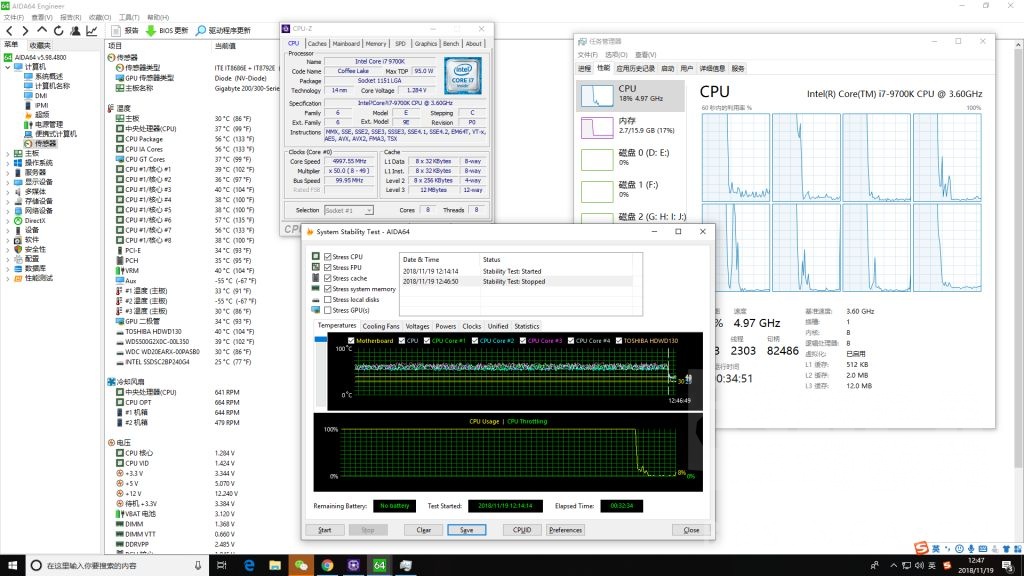Click the forward arrow in AIDA64 toolbar

[25, 31]
